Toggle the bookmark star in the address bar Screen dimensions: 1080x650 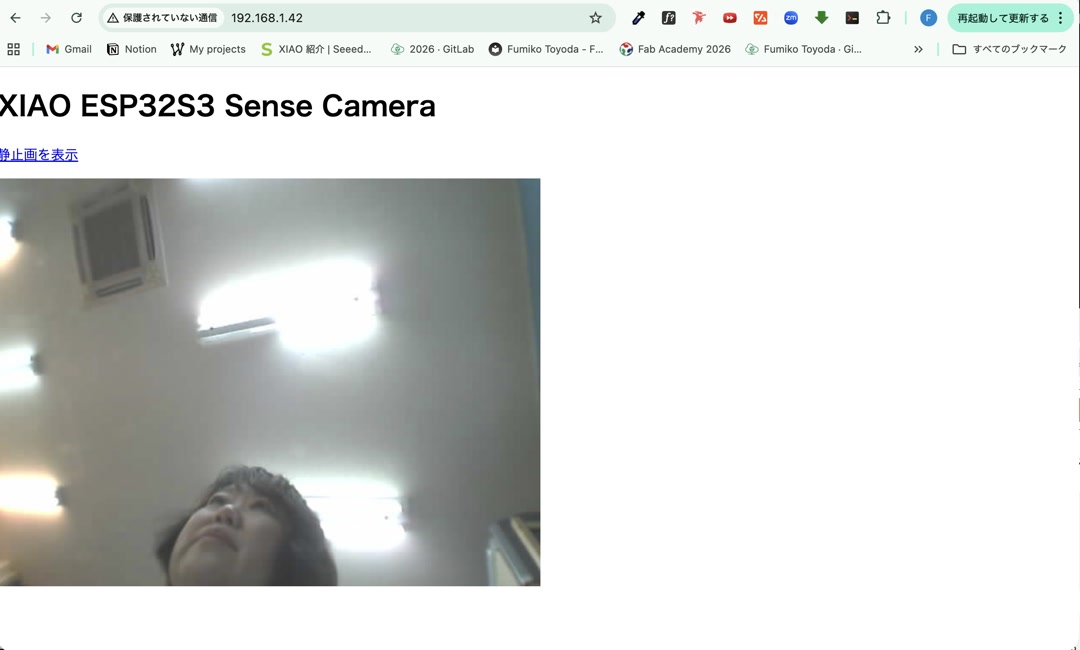pyautogui.click(x=594, y=17)
